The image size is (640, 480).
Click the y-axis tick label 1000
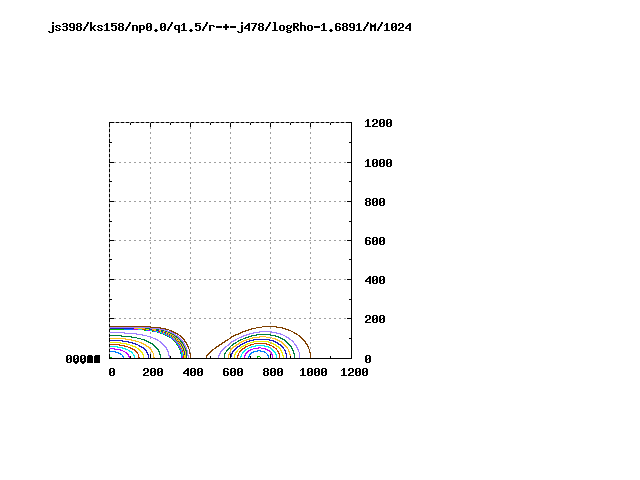coord(378,163)
